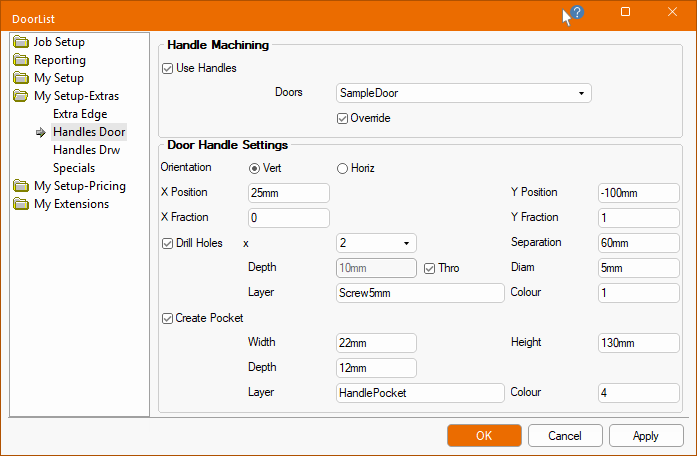This screenshot has height=456, width=697.
Task: Click the X Position input field
Action: (288, 193)
